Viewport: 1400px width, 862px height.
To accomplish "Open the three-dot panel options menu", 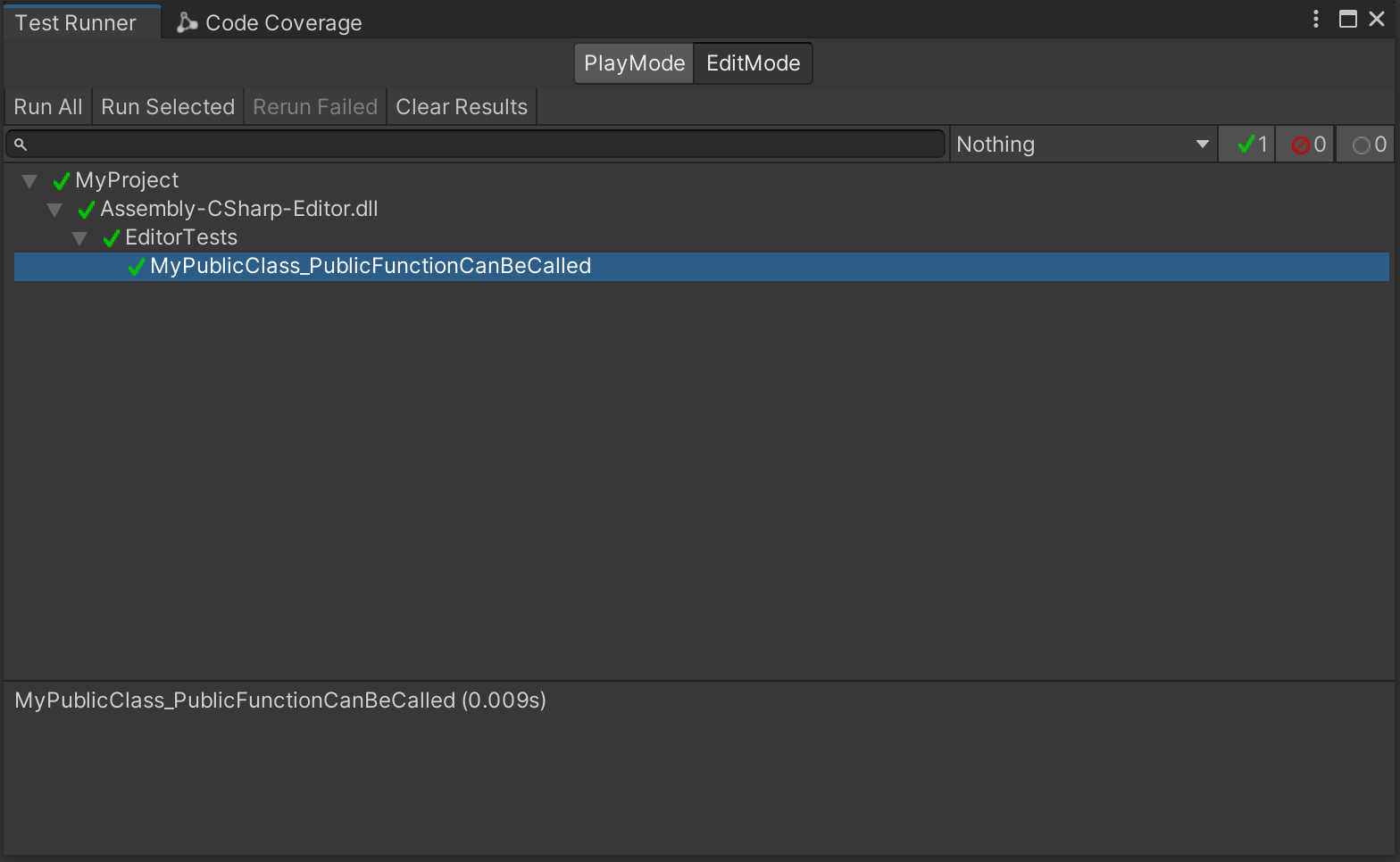I will coord(1315,19).
